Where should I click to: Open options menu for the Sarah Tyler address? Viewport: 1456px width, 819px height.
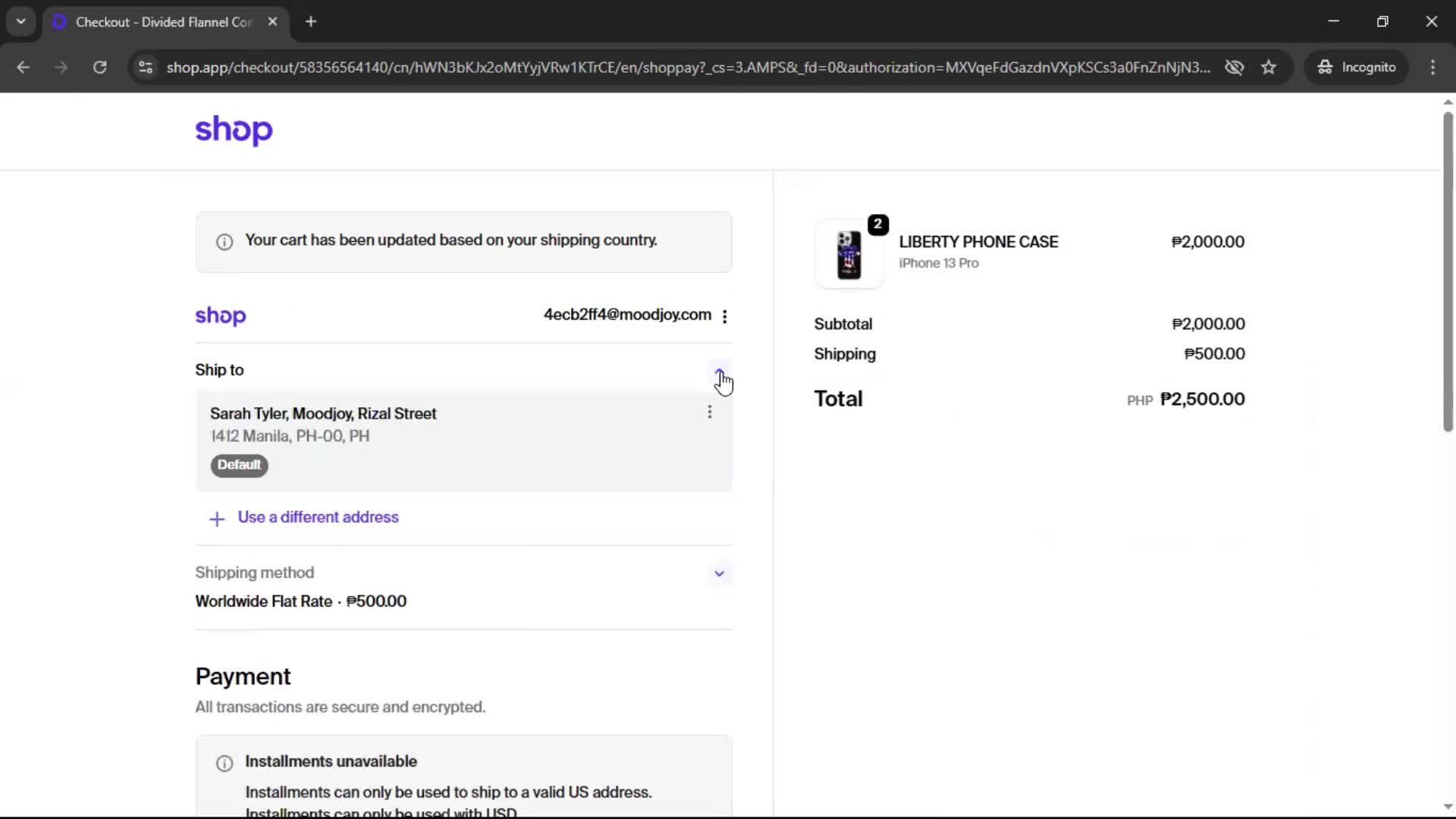click(x=710, y=412)
